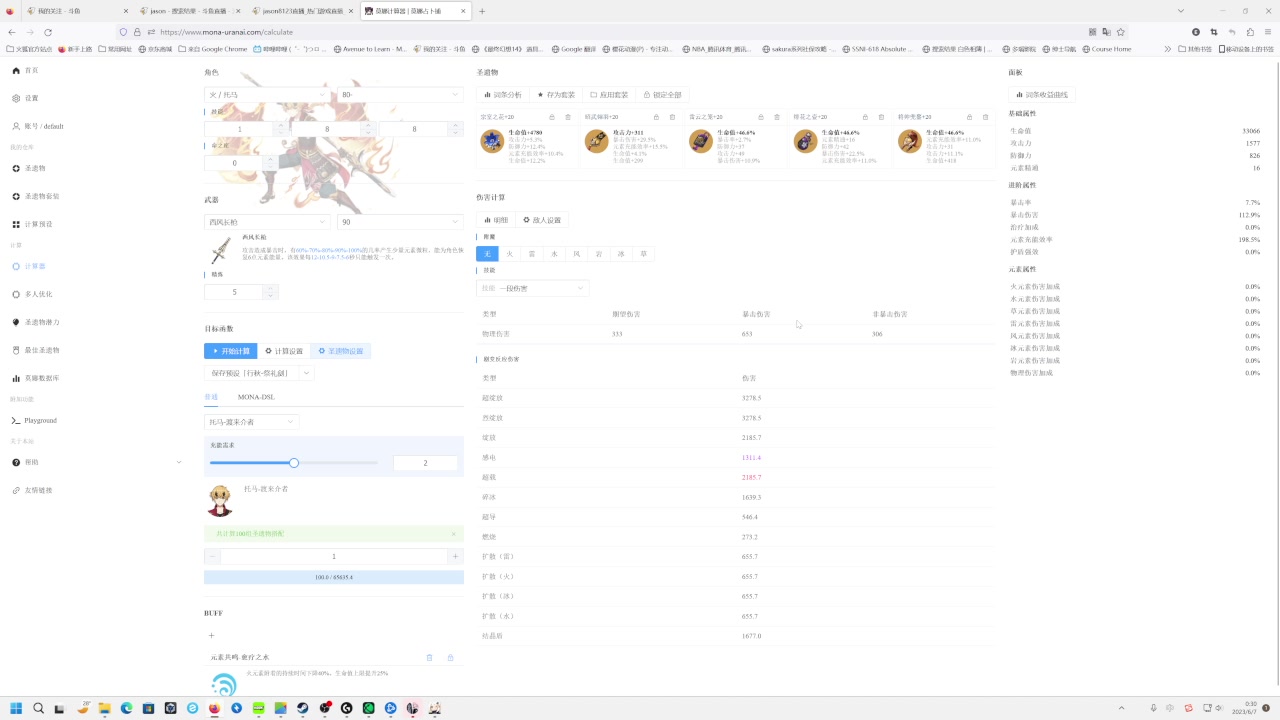Open target function dropdown 托马-渡来介者
Screen dimensions: 1280x720
pos(252,422)
